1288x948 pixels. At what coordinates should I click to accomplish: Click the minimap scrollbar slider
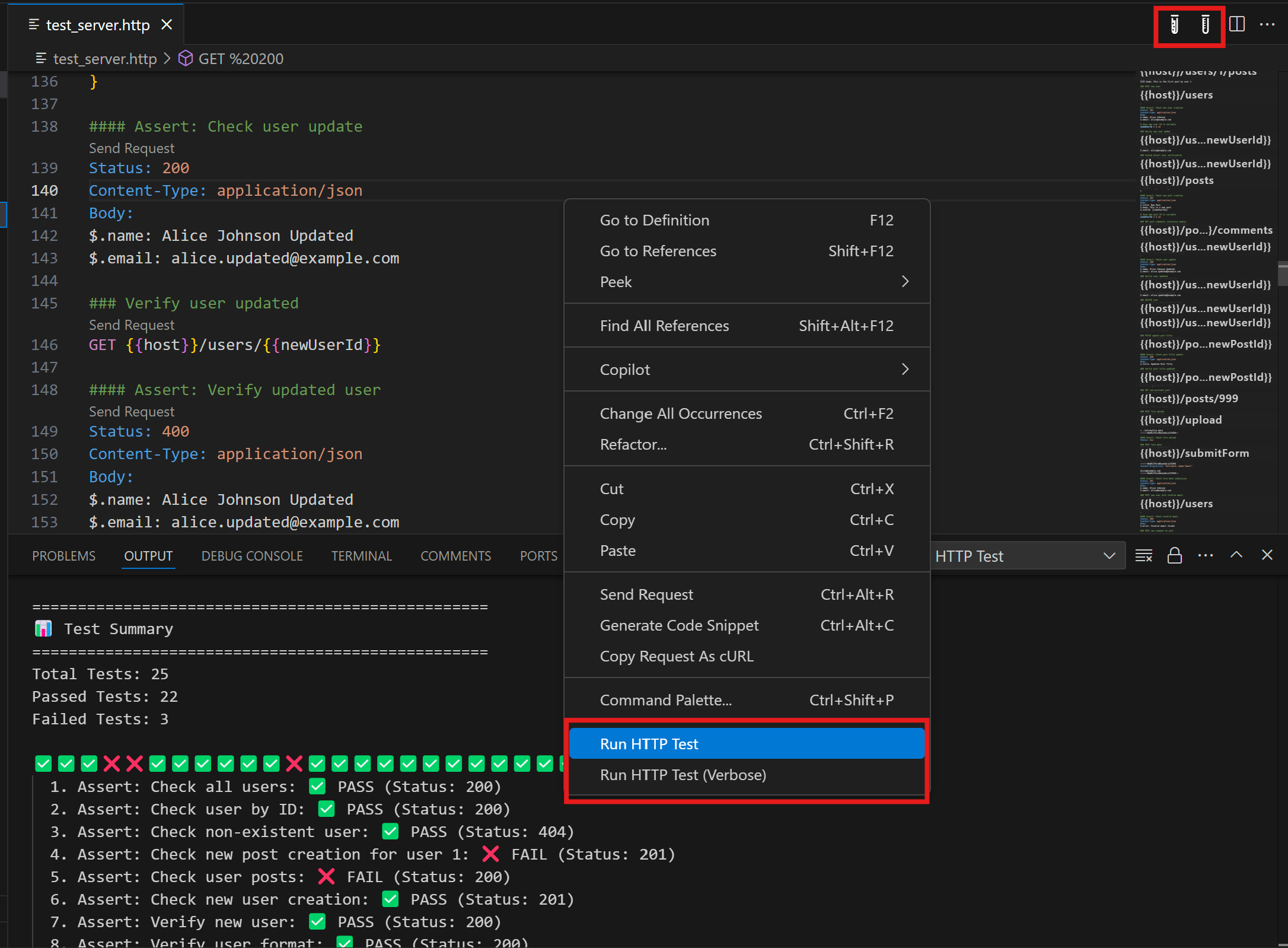click(1283, 273)
